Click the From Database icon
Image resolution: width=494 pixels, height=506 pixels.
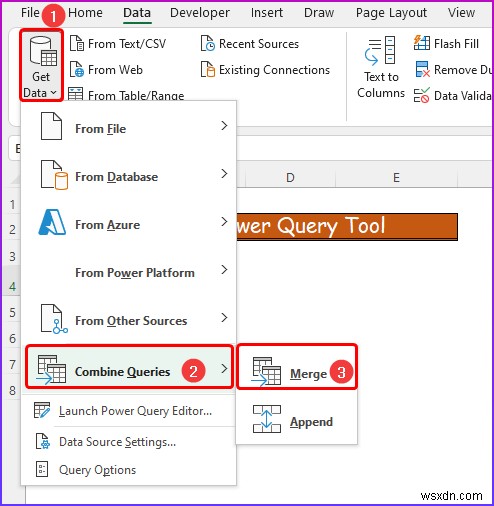[54, 175]
